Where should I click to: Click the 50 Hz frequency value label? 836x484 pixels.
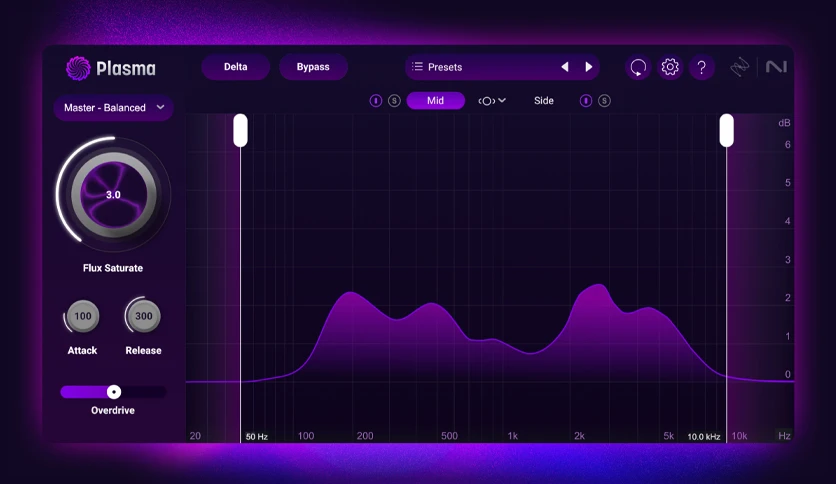tap(256, 437)
